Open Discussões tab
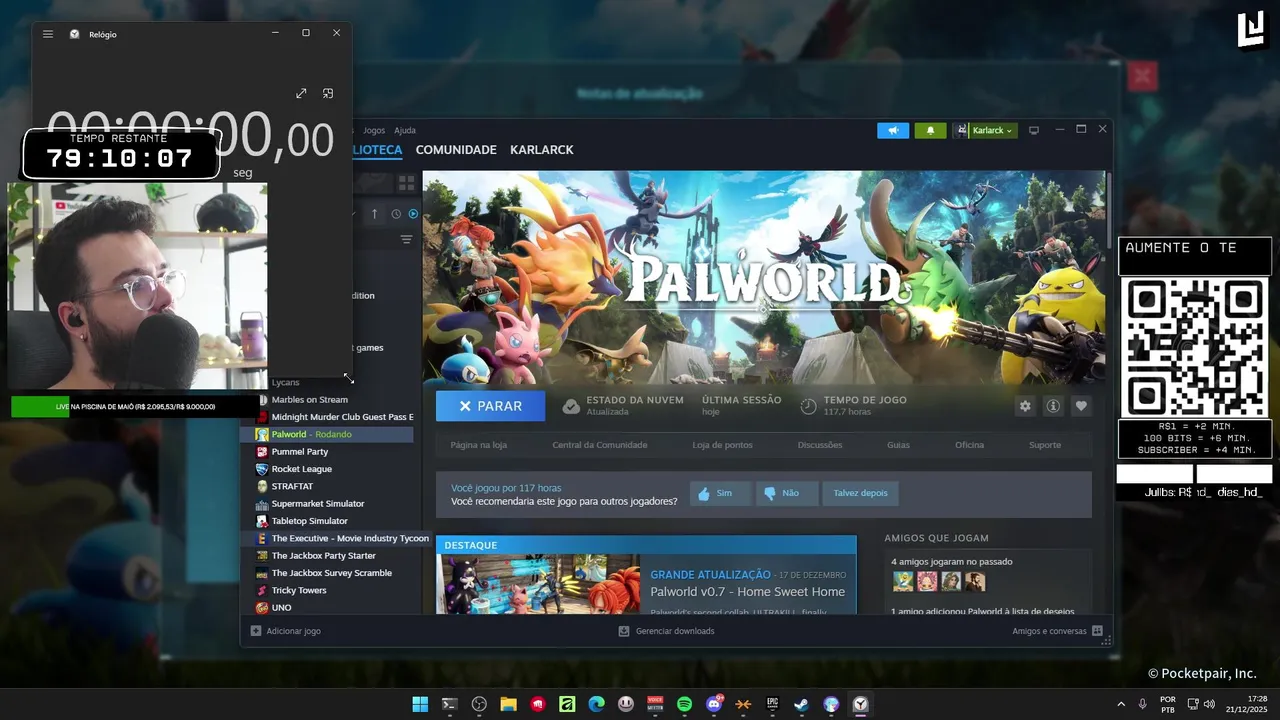 click(x=820, y=445)
